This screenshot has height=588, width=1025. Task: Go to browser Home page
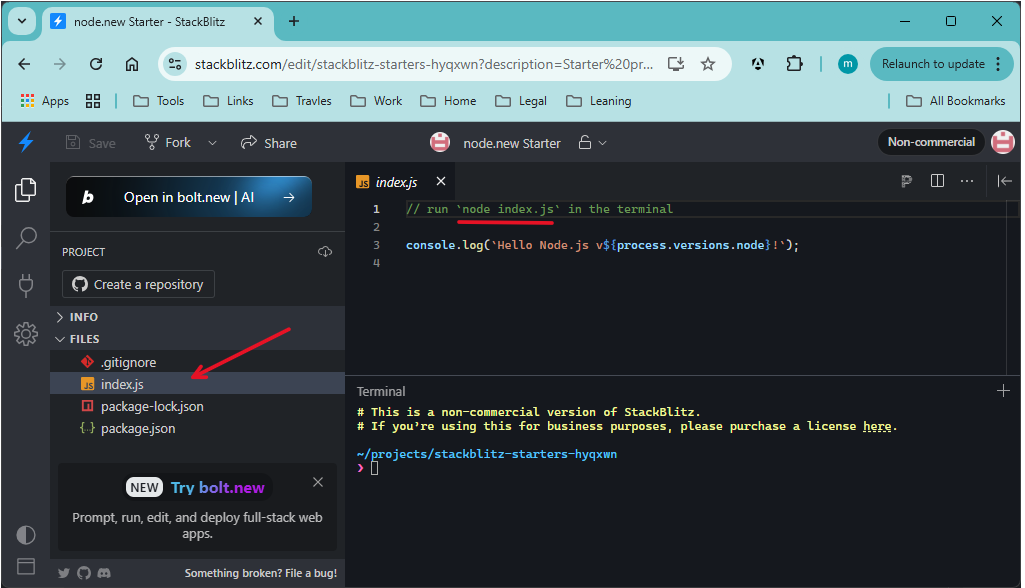[132, 64]
